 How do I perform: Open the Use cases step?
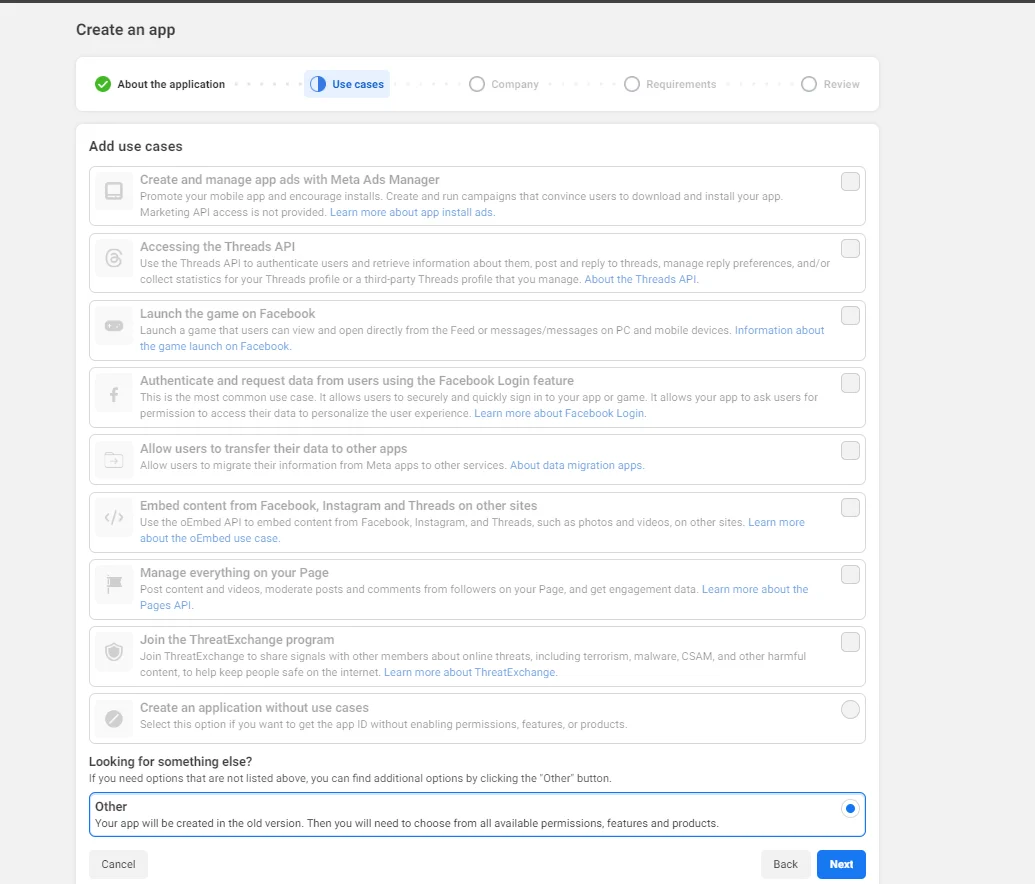[x=347, y=84]
